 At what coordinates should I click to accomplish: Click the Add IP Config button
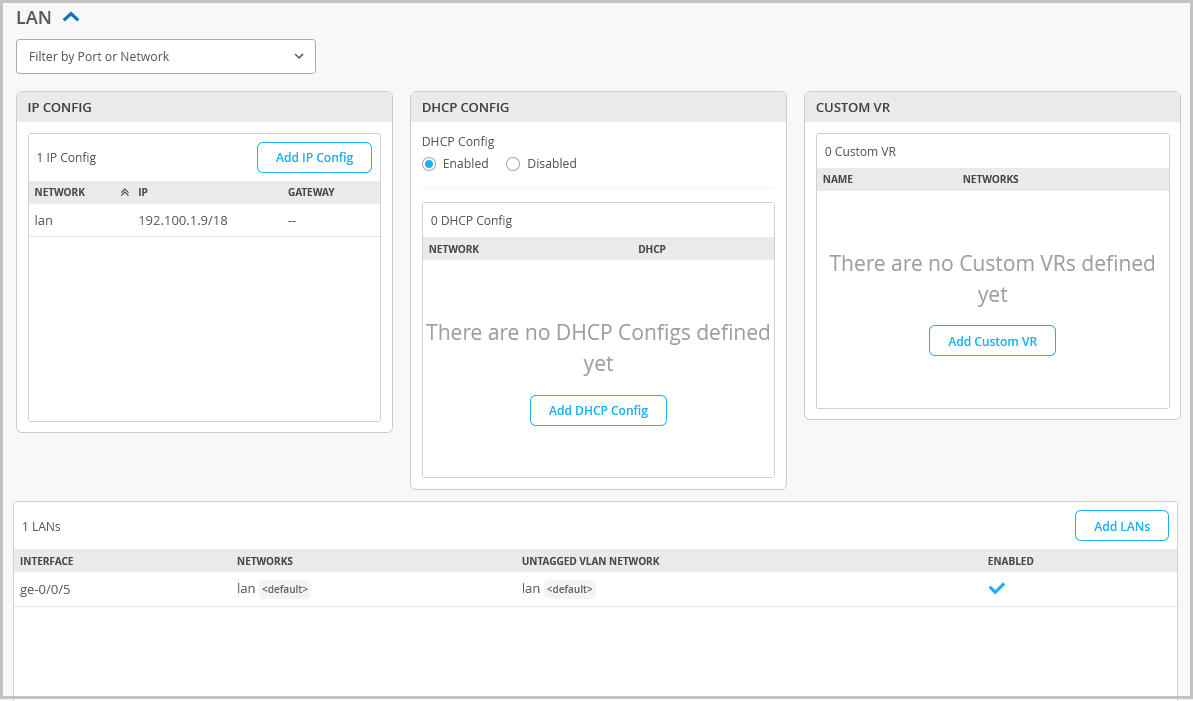point(314,157)
